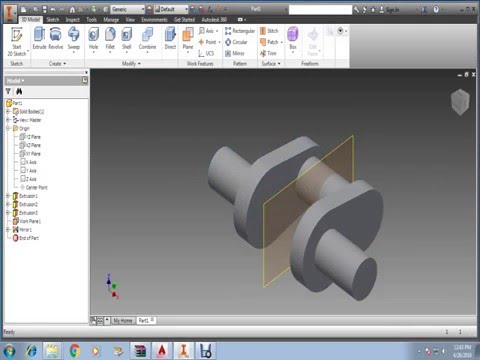Switch to the Tools tab
The image size is (480, 360).
pyautogui.click(x=91, y=20)
